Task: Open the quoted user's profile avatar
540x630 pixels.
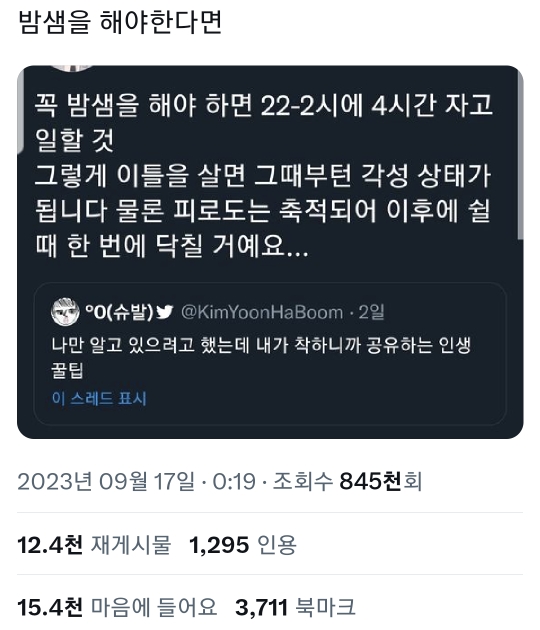Action: click(65, 312)
